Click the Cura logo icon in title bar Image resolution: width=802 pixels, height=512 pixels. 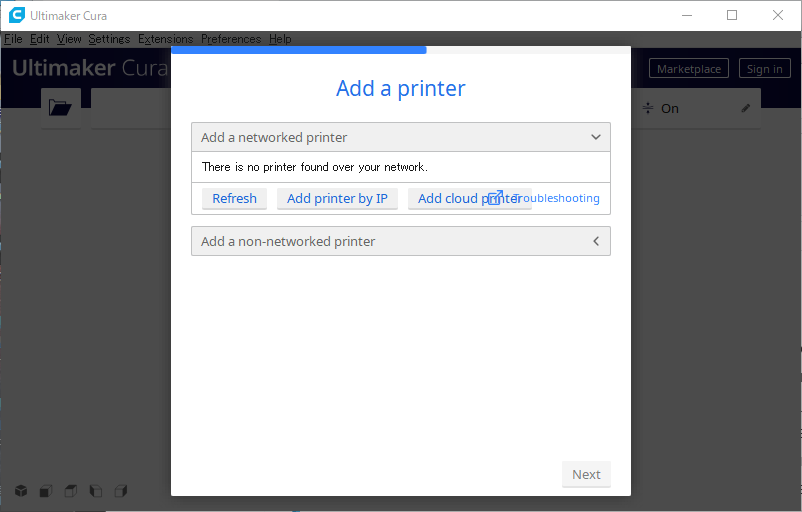click(x=17, y=15)
